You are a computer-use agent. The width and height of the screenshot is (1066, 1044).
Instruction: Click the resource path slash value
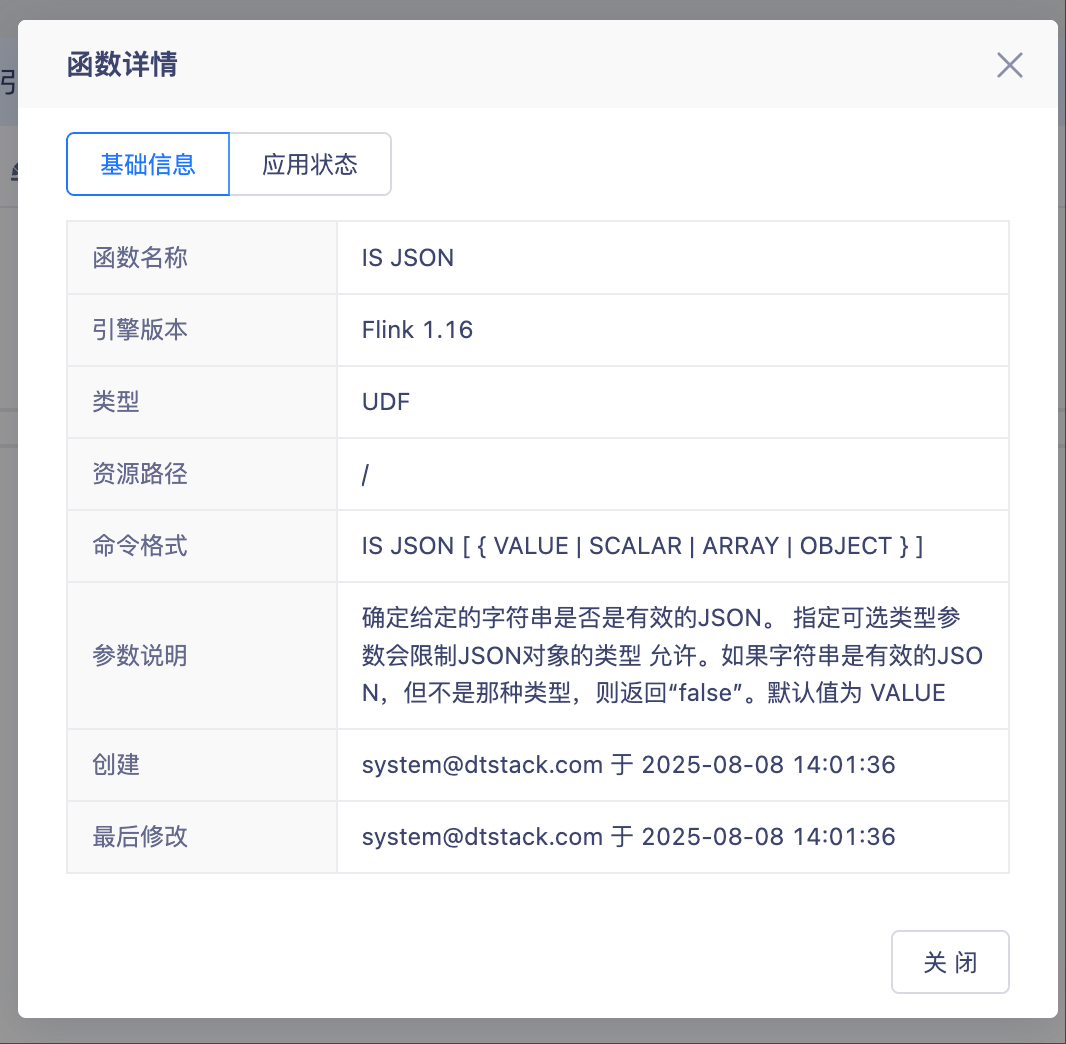366,475
